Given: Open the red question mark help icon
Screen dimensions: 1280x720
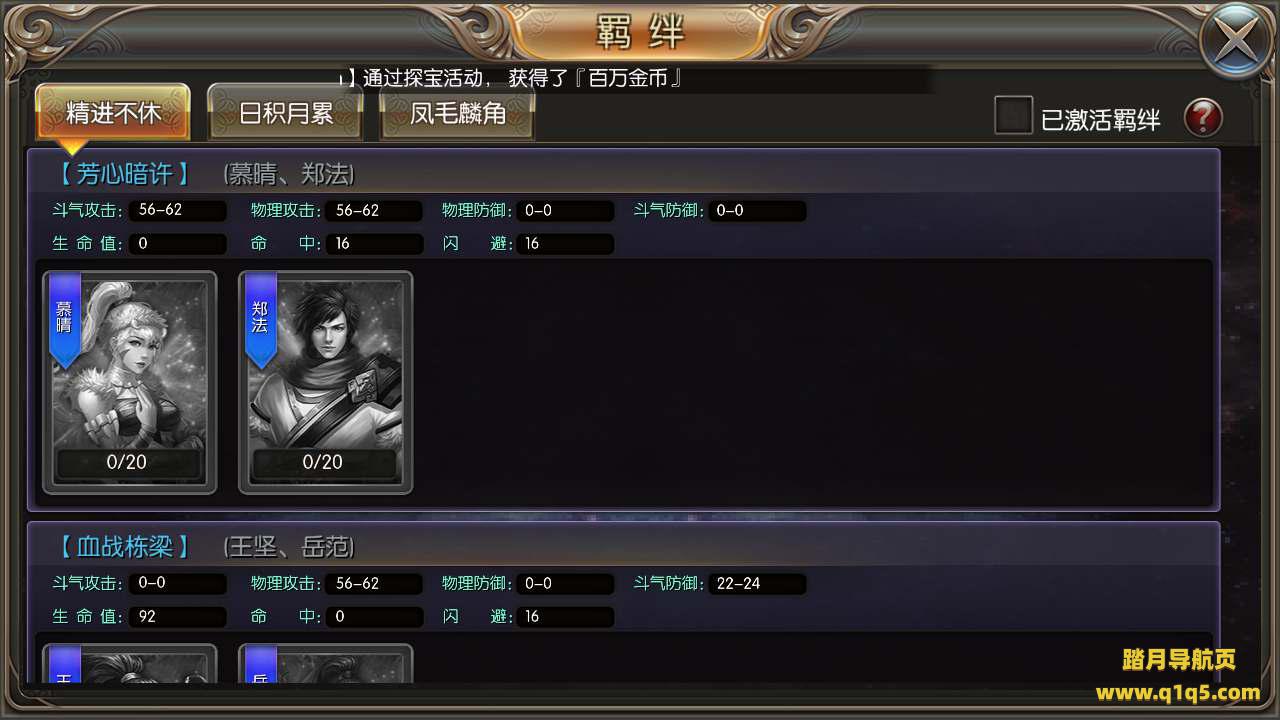Looking at the screenshot, I should point(1203,118).
